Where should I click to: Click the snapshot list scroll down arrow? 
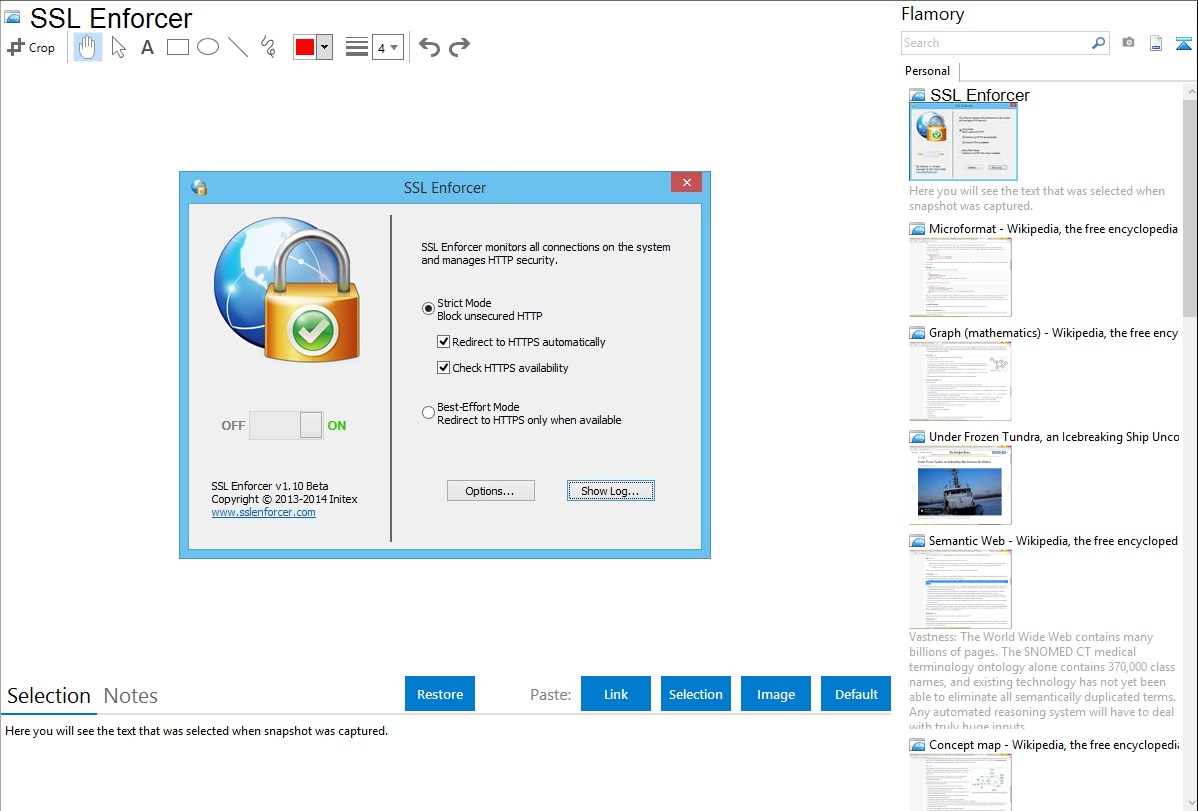pyautogui.click(x=1190, y=803)
